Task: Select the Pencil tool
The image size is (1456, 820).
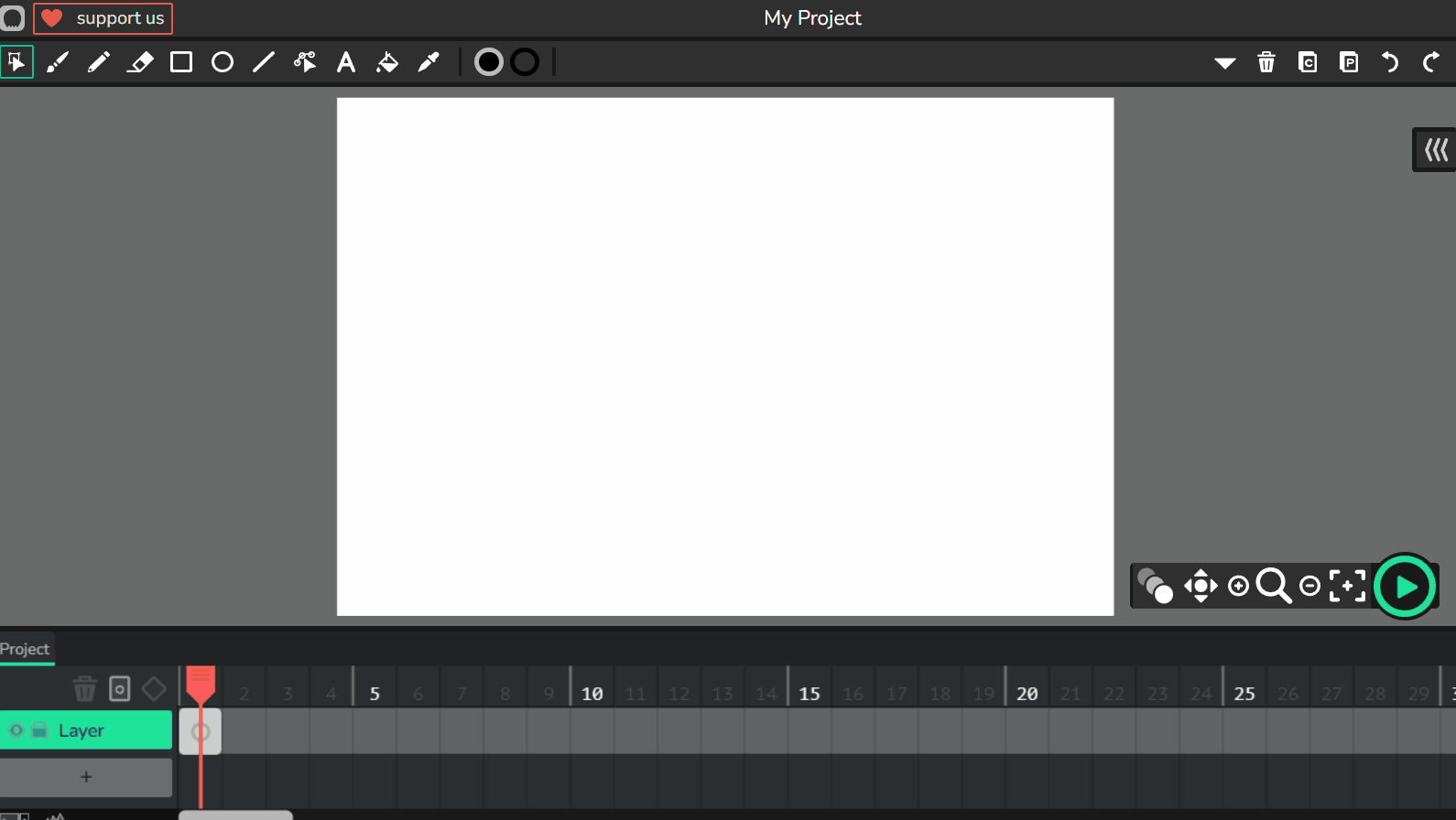Action: click(99, 62)
